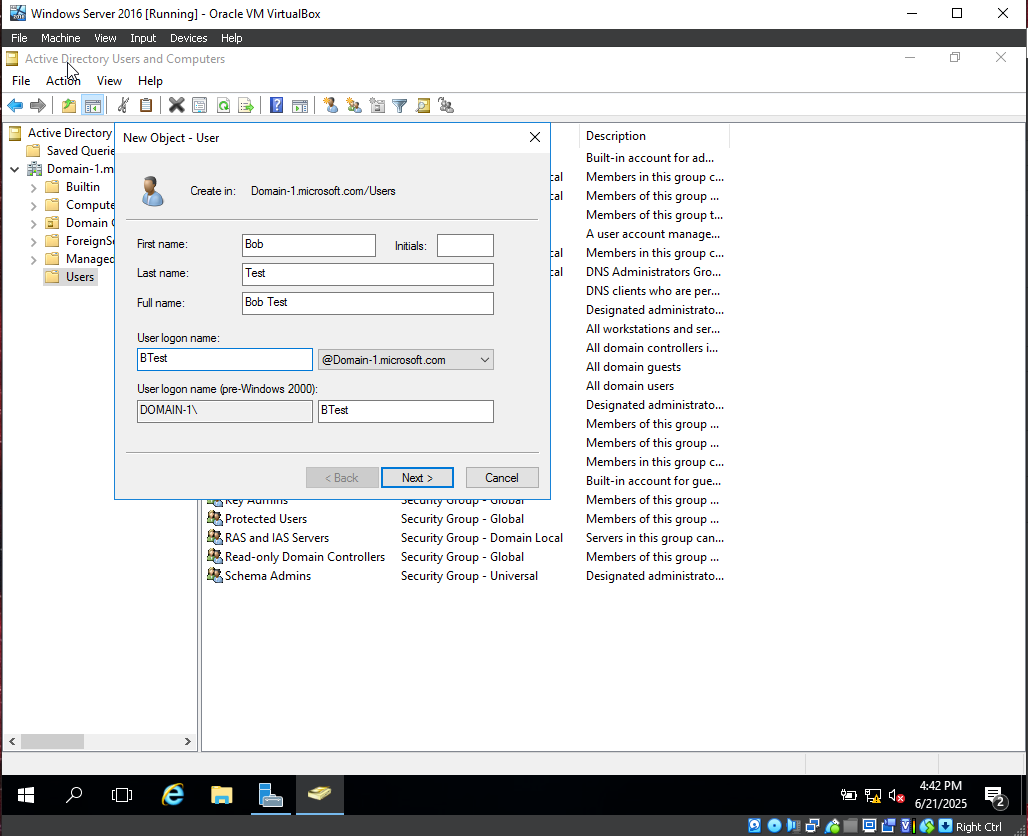Click the network warning tray icon
The width and height of the screenshot is (1028, 836).
click(873, 797)
